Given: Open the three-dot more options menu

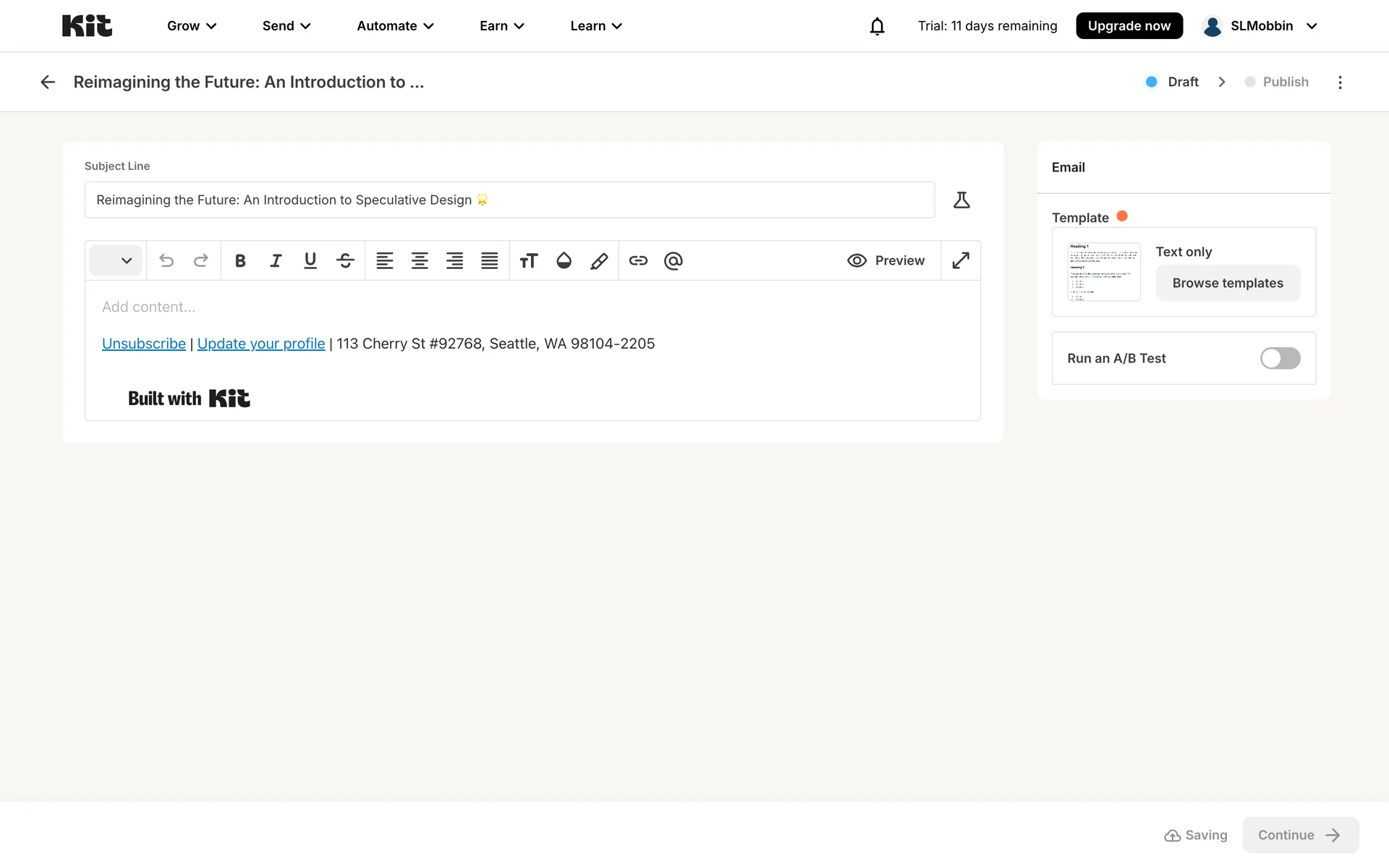Looking at the screenshot, I should pos(1340,82).
